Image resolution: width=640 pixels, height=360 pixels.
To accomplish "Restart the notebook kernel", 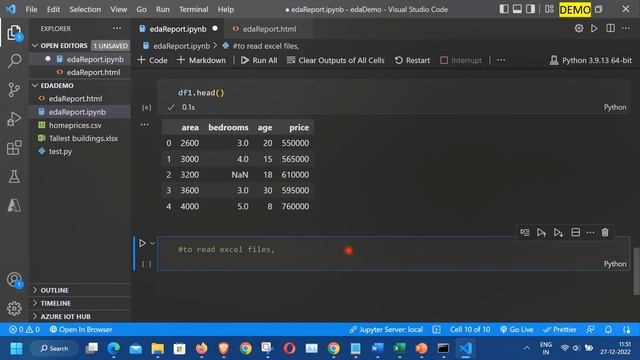I will [x=412, y=60].
